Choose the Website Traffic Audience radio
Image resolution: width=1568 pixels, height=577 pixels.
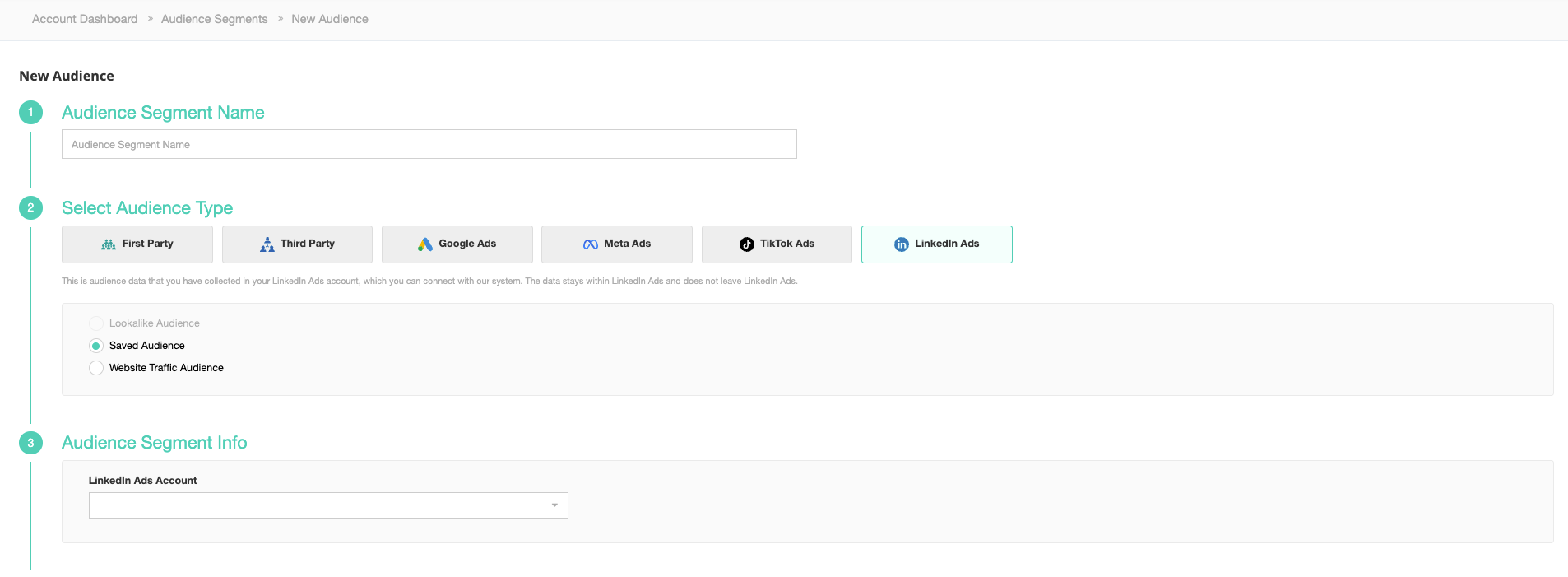point(96,368)
